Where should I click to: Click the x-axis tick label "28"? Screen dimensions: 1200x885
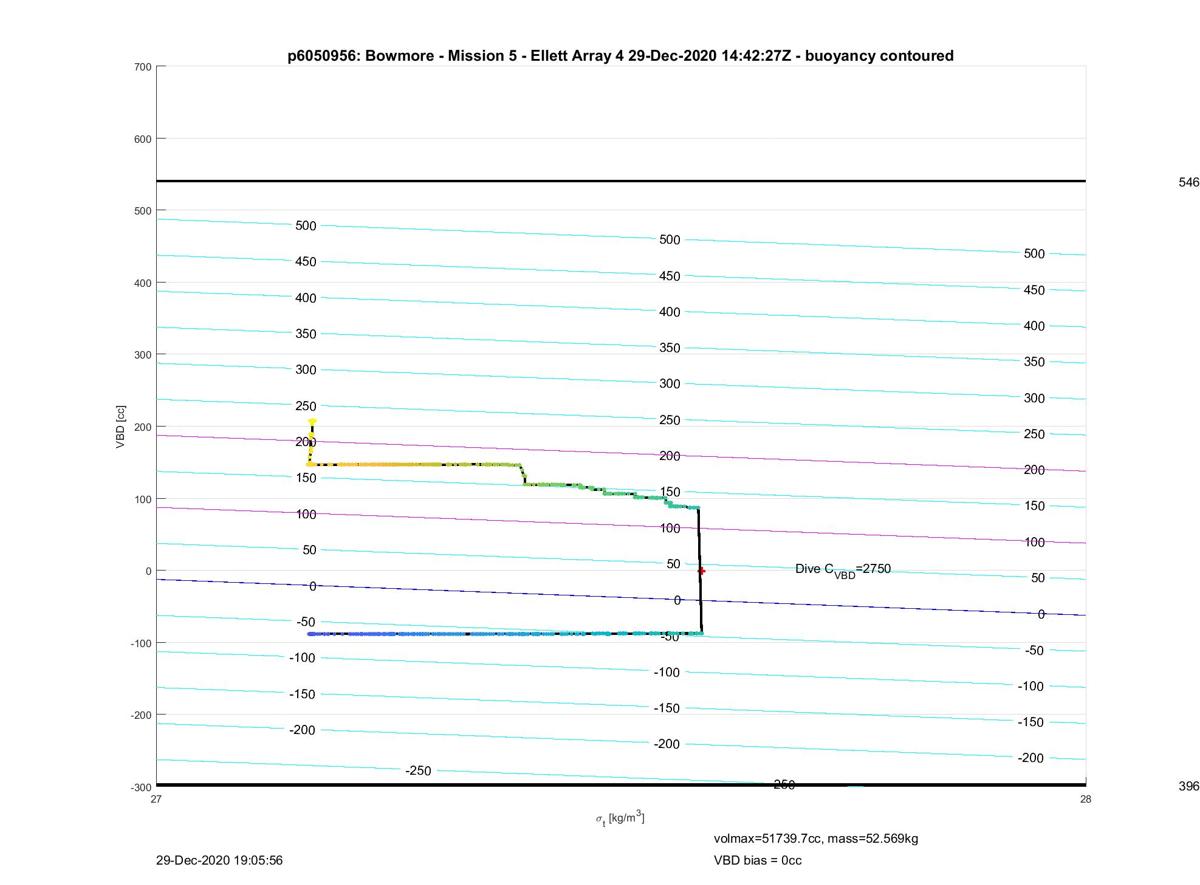pos(1086,799)
